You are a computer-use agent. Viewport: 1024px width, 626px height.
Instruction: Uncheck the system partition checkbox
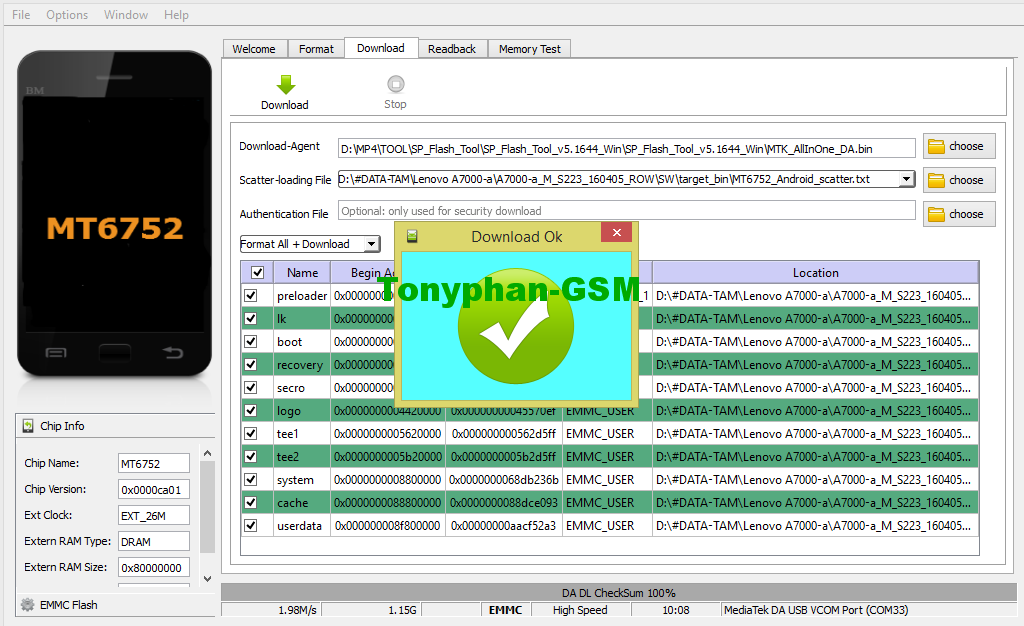[250, 480]
